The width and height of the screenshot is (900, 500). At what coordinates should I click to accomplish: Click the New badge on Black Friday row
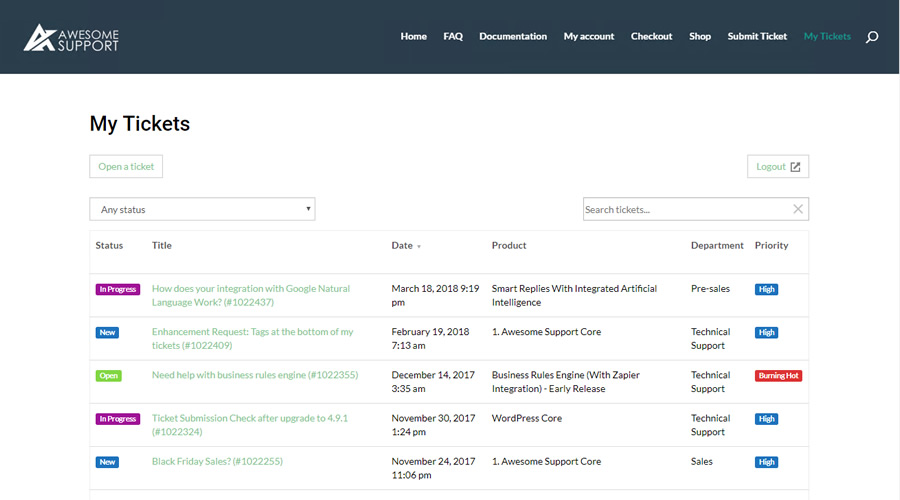[x=107, y=462]
